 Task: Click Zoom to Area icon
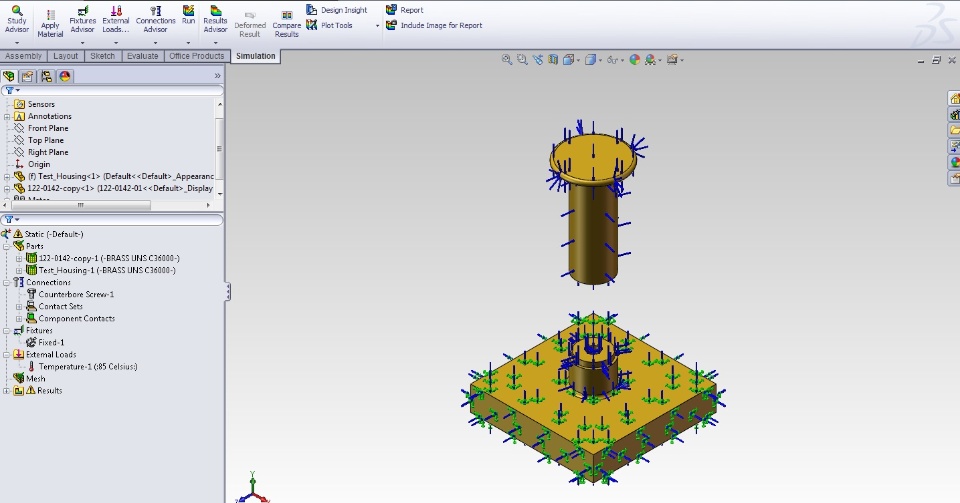coord(522,59)
